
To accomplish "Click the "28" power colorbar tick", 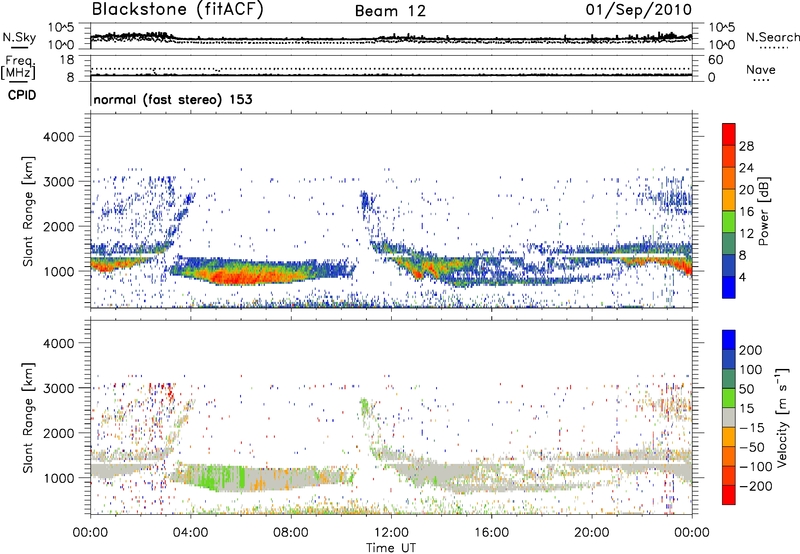I will [746, 146].
